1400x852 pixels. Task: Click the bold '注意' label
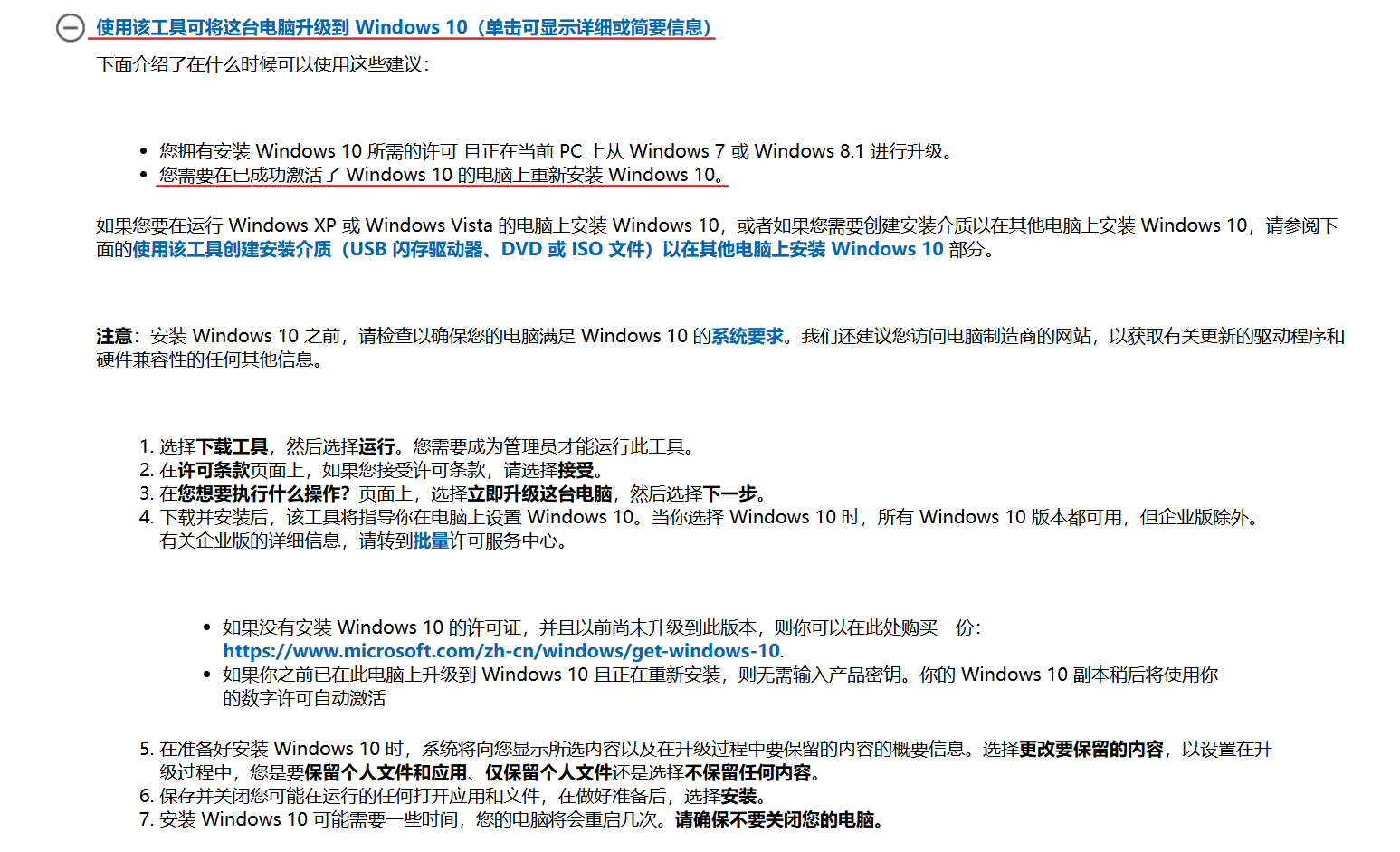[114, 336]
